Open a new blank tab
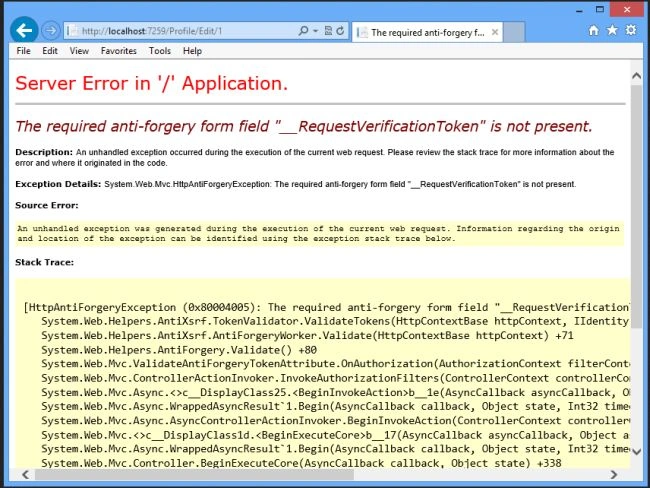 pyautogui.click(x=514, y=32)
